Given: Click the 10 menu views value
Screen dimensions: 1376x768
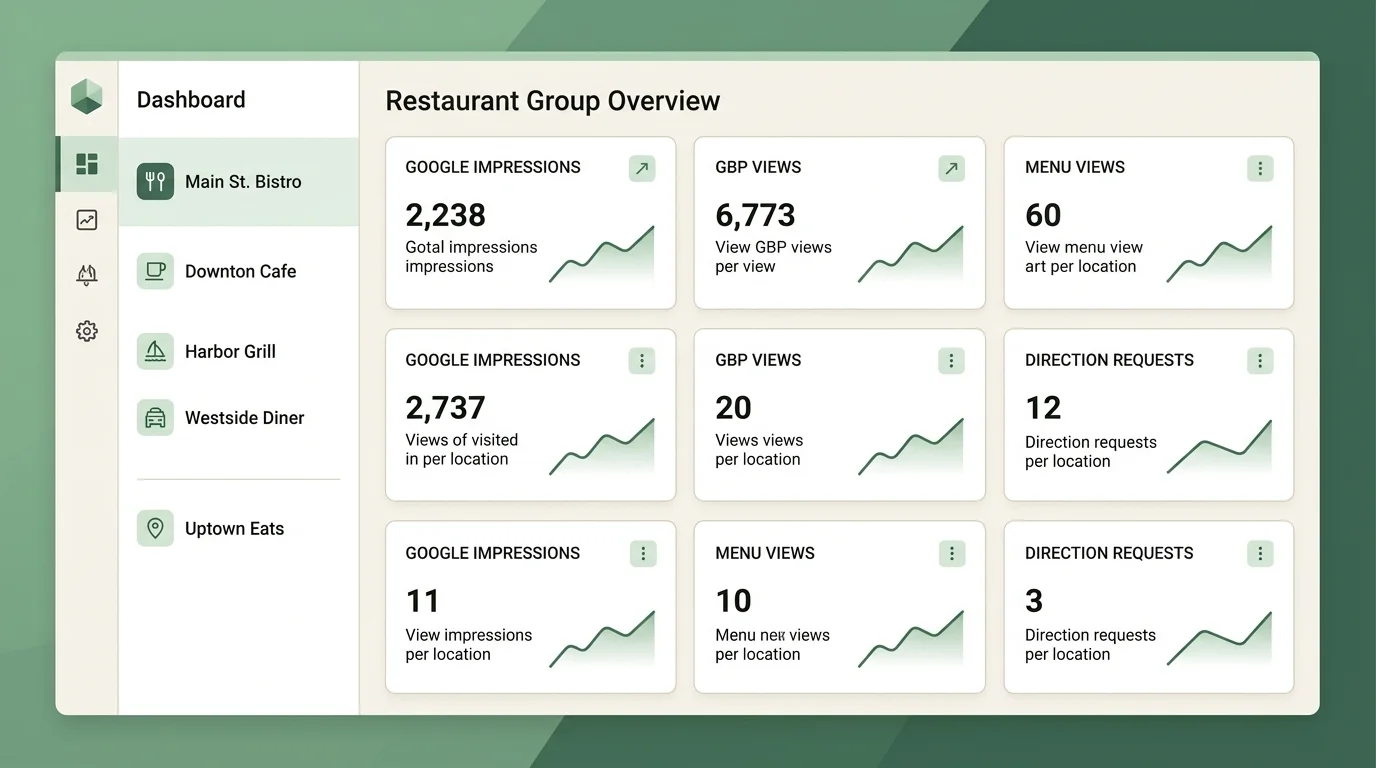Looking at the screenshot, I should click(x=733, y=601).
